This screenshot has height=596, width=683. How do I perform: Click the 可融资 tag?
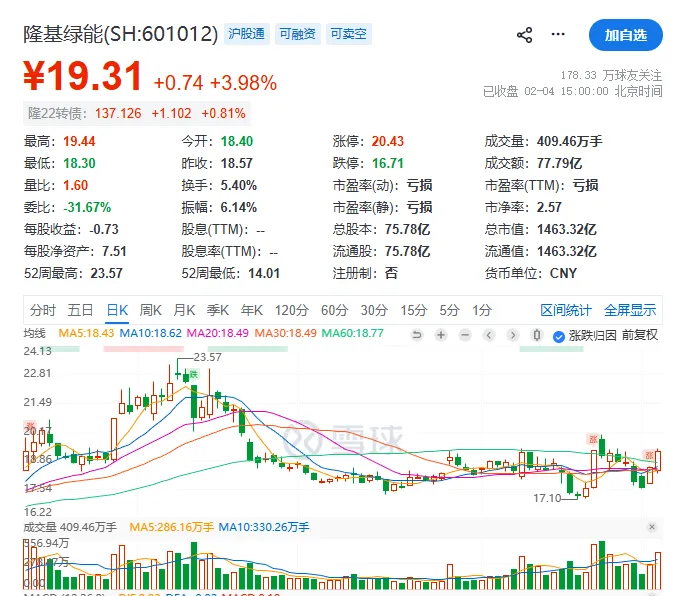point(298,34)
